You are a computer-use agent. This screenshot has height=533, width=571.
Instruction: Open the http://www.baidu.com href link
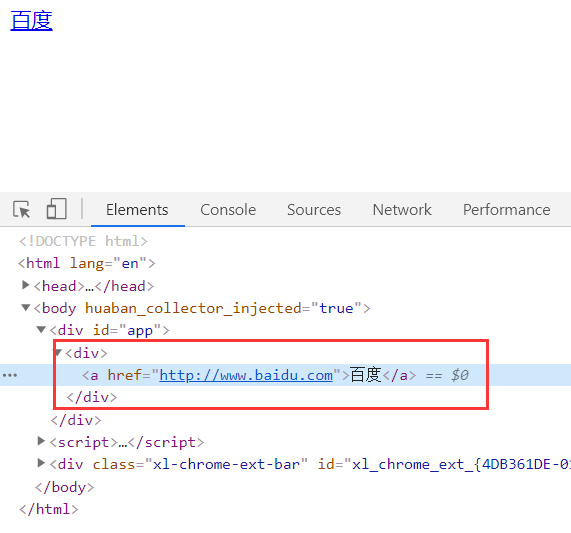[x=246, y=375]
